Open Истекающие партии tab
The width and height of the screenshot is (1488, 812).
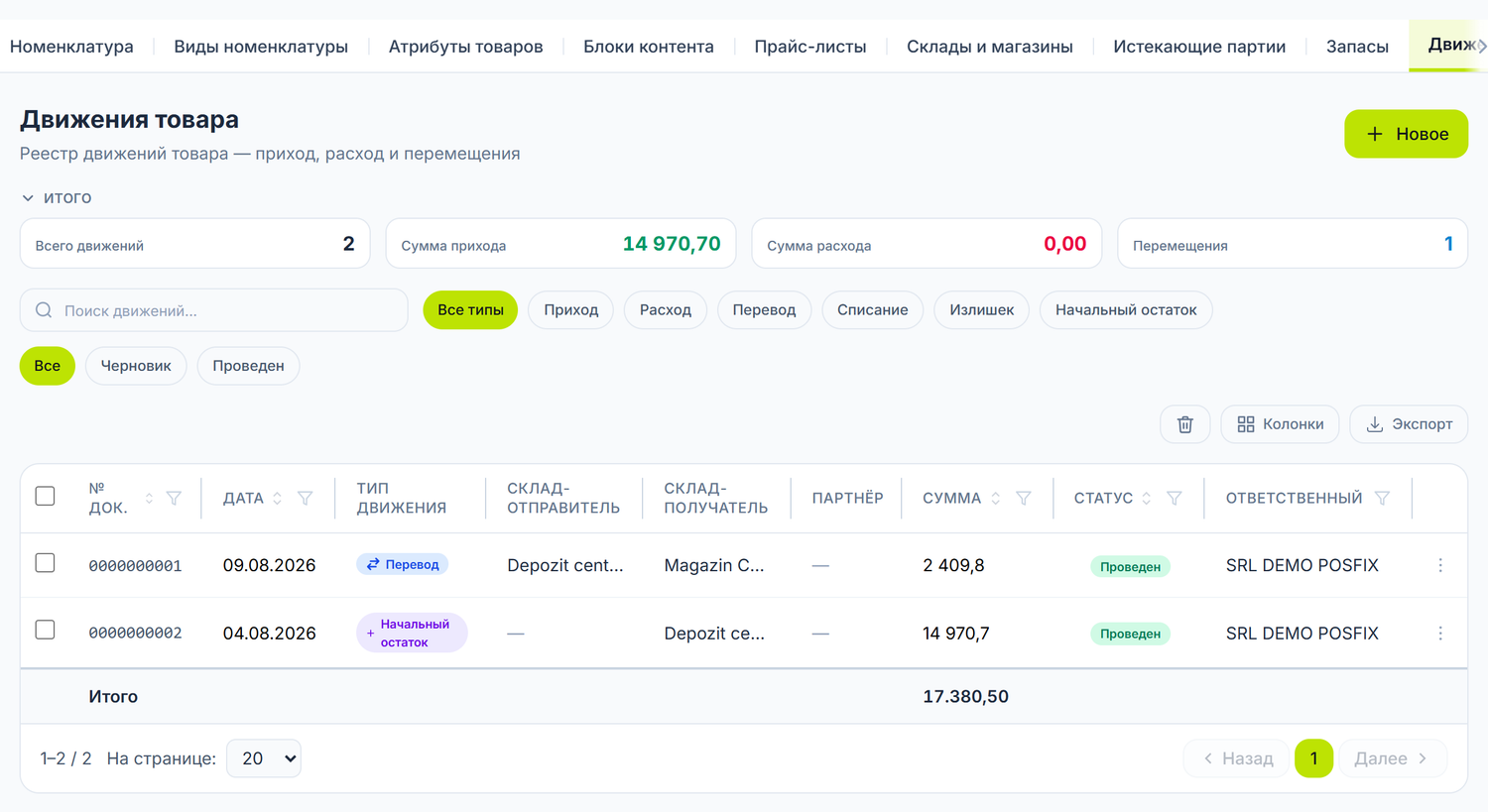click(x=1199, y=47)
